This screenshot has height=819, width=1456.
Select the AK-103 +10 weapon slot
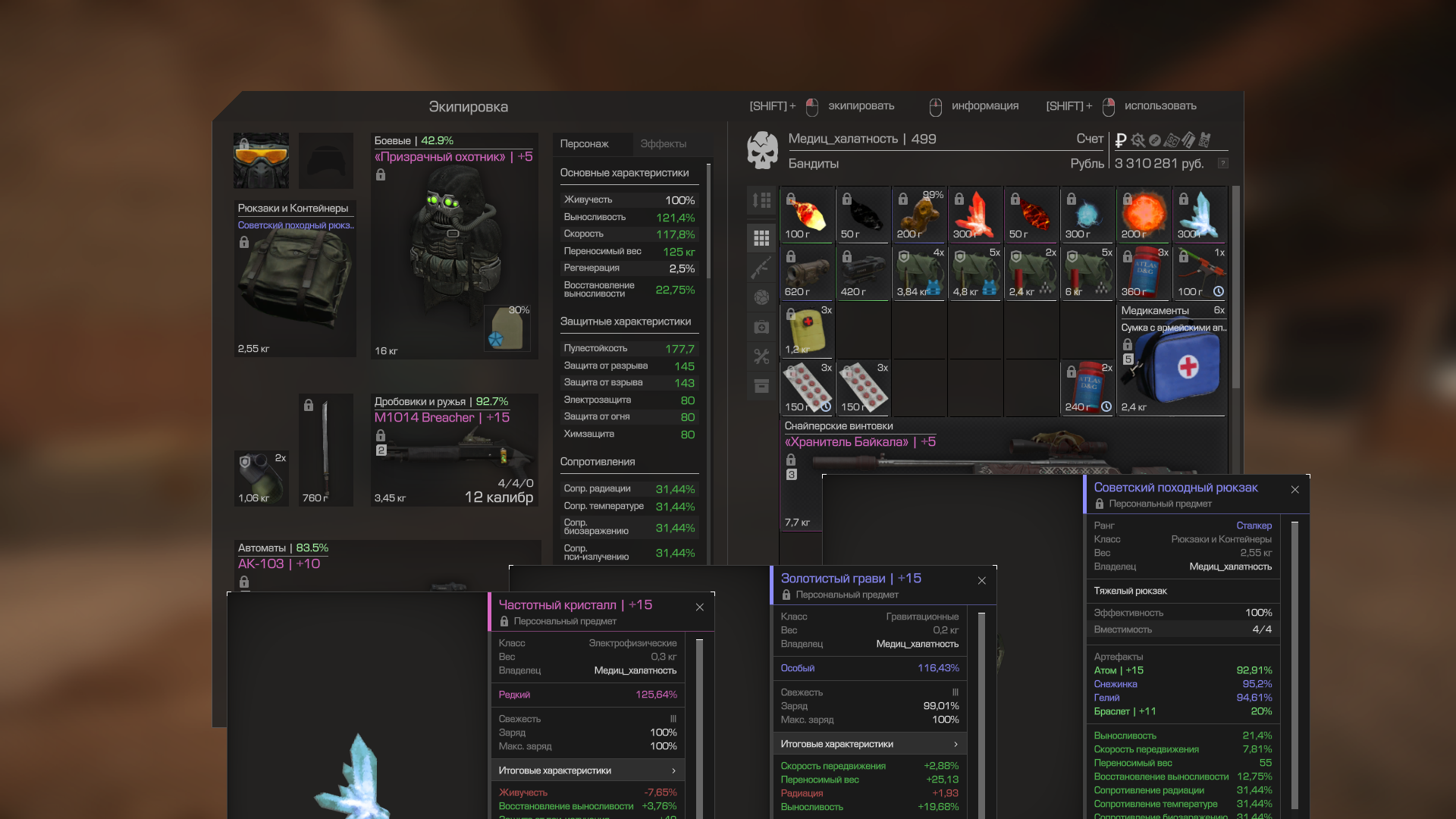coord(387,566)
